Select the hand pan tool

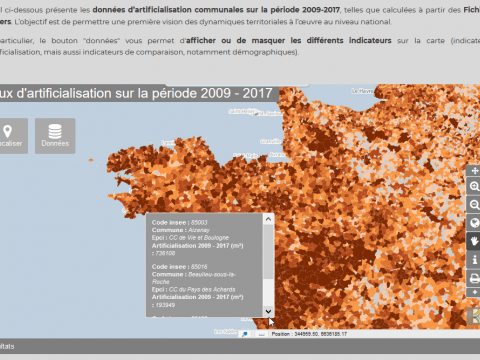coord(474,241)
